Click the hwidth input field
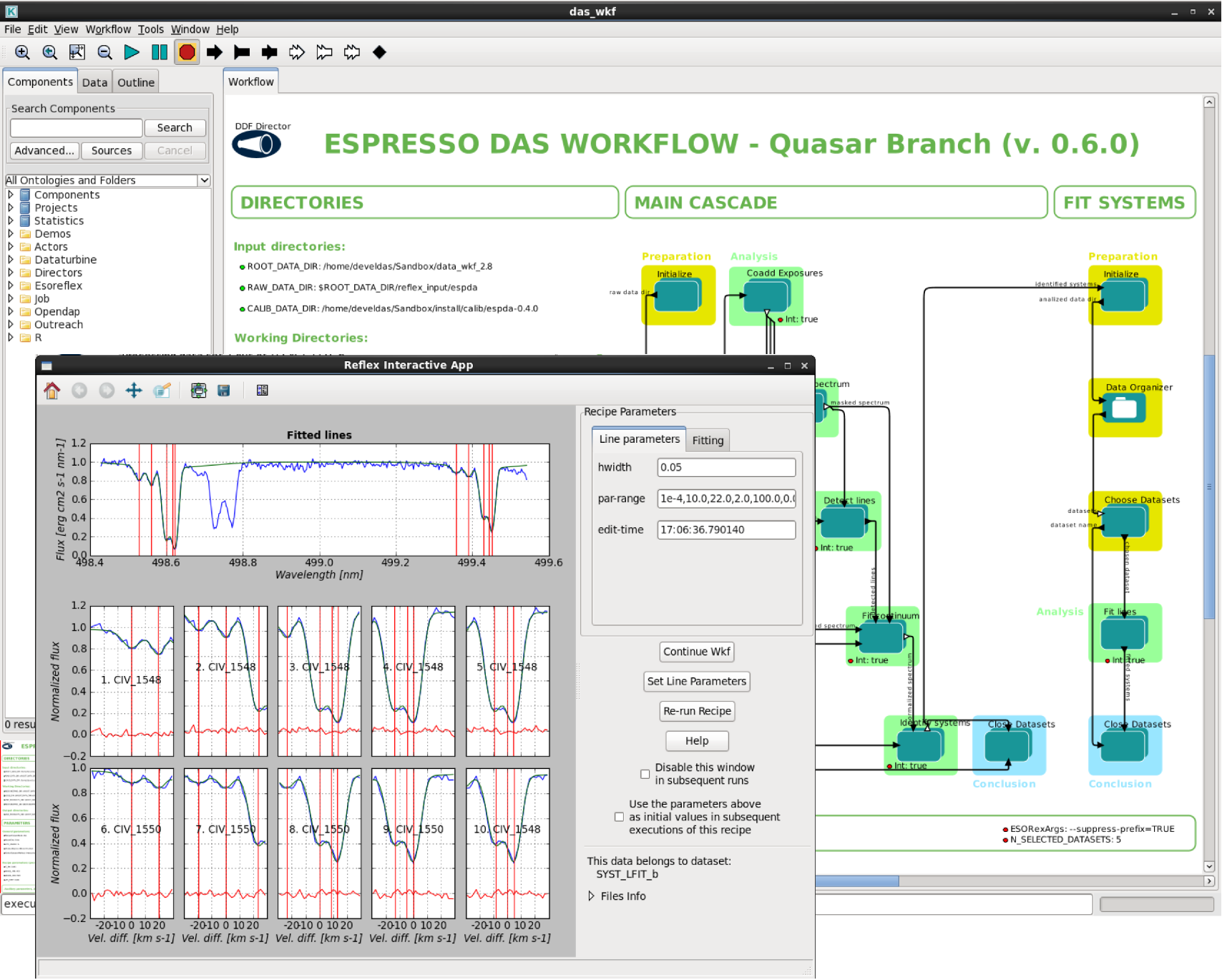The width and height of the screenshot is (1222, 980). (726, 467)
